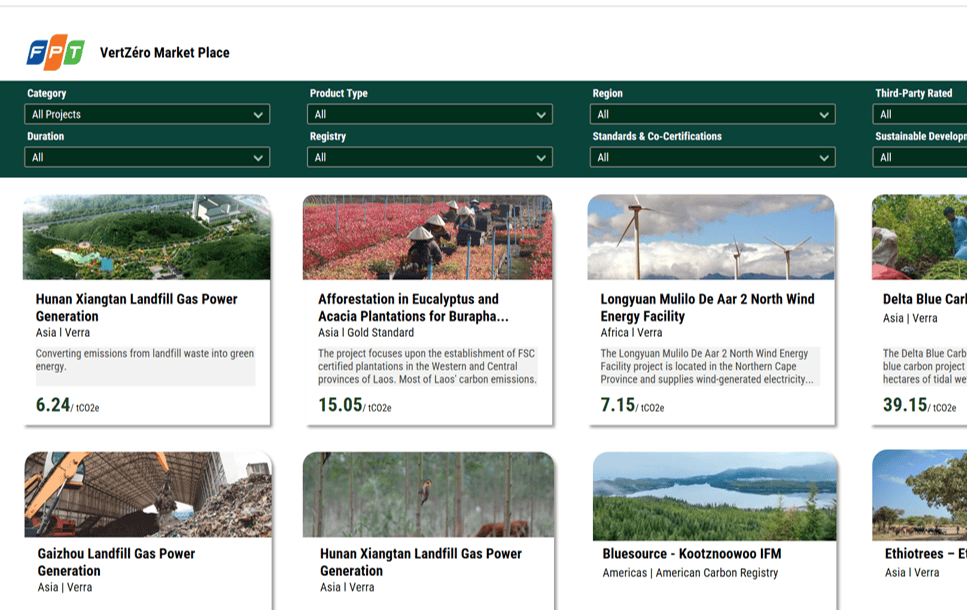Open Bluesource - Kootznoowoo IFM title

(692, 554)
